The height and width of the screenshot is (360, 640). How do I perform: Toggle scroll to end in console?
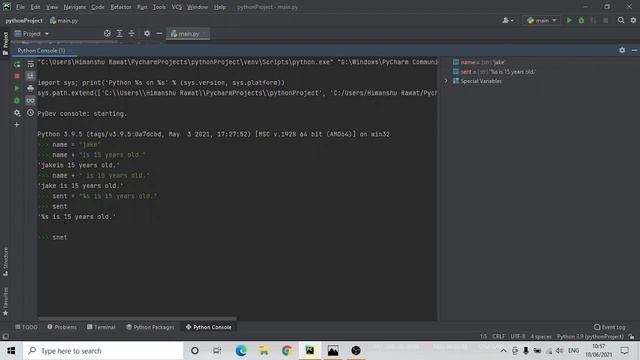coord(30,76)
